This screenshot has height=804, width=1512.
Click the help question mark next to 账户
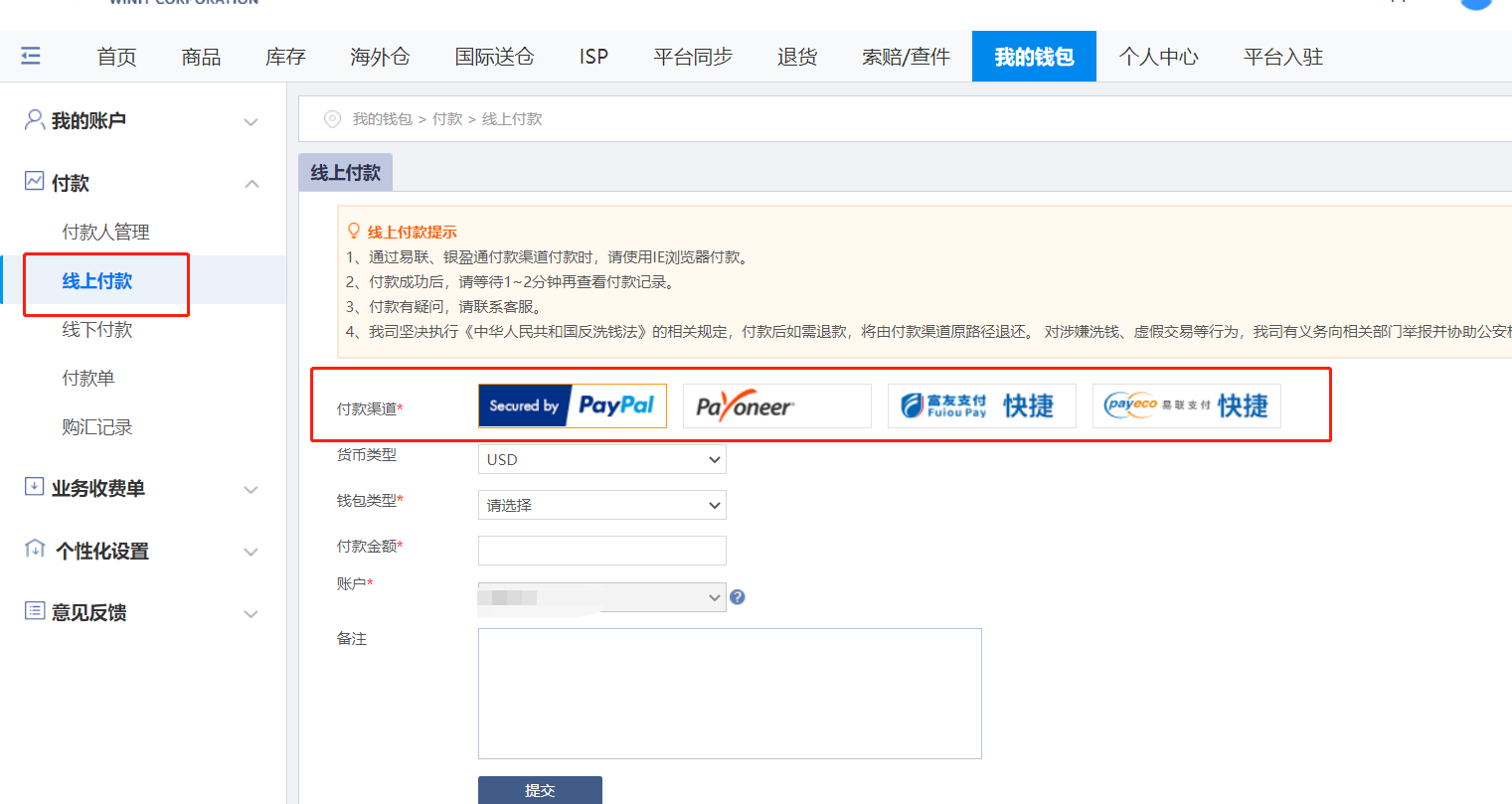click(x=738, y=597)
